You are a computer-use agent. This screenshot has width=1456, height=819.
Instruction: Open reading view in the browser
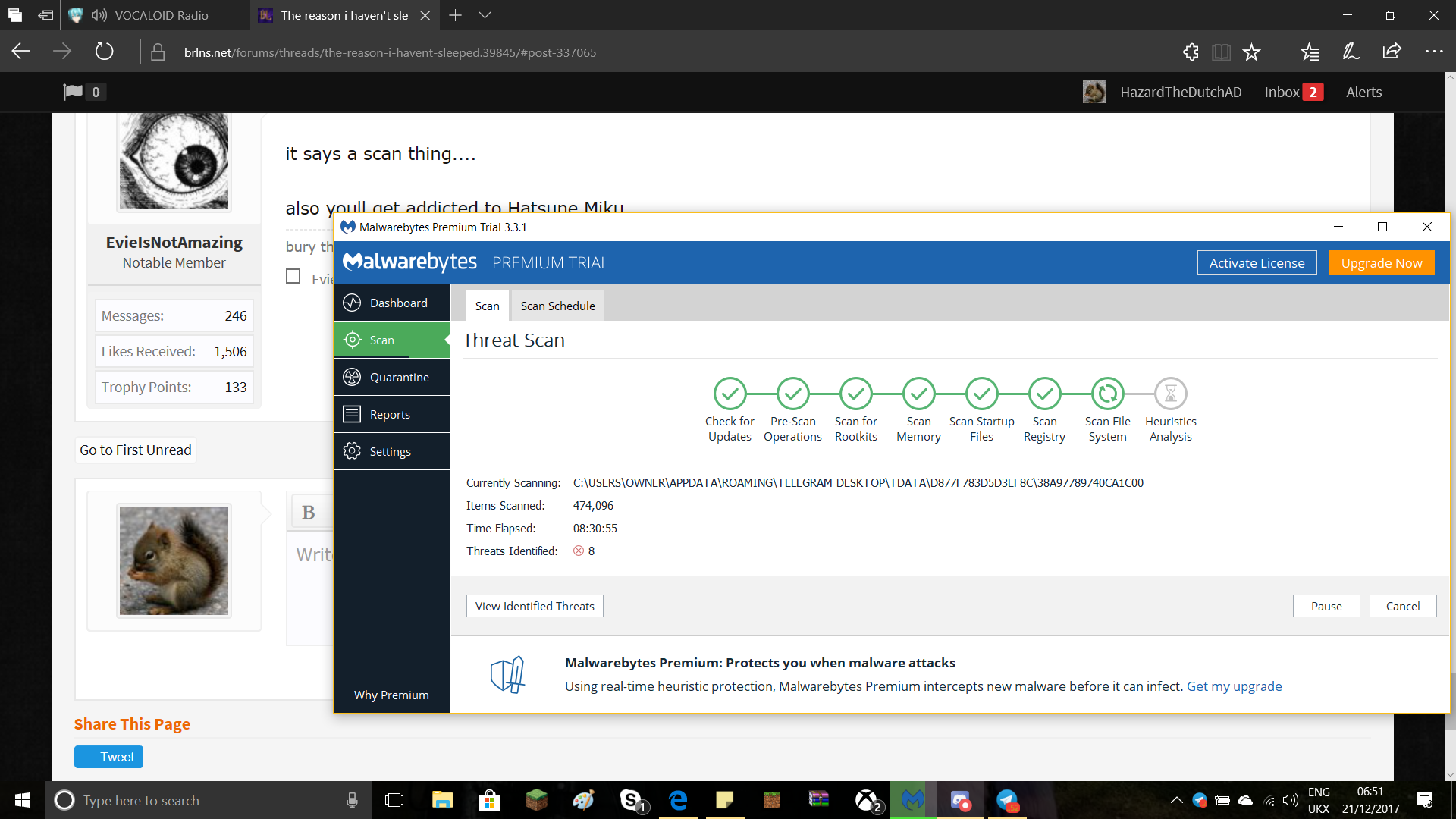point(1221,52)
